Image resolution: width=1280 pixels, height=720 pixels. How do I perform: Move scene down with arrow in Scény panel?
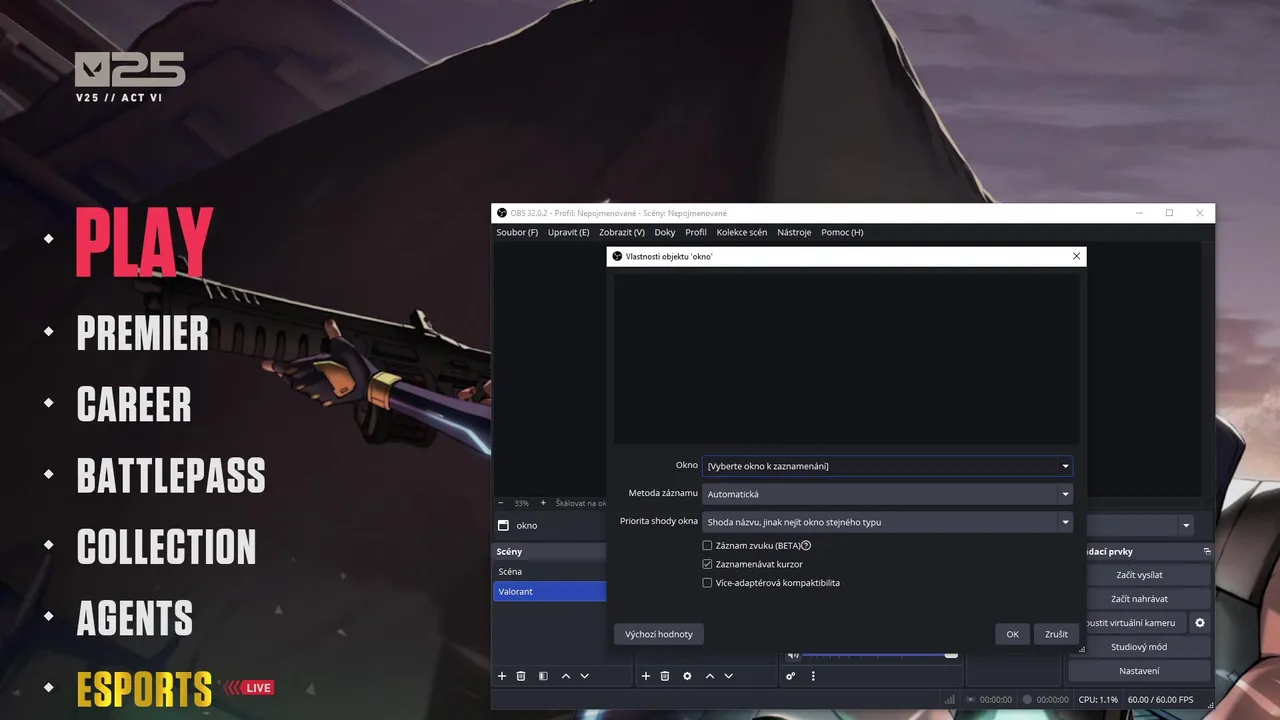tap(585, 676)
